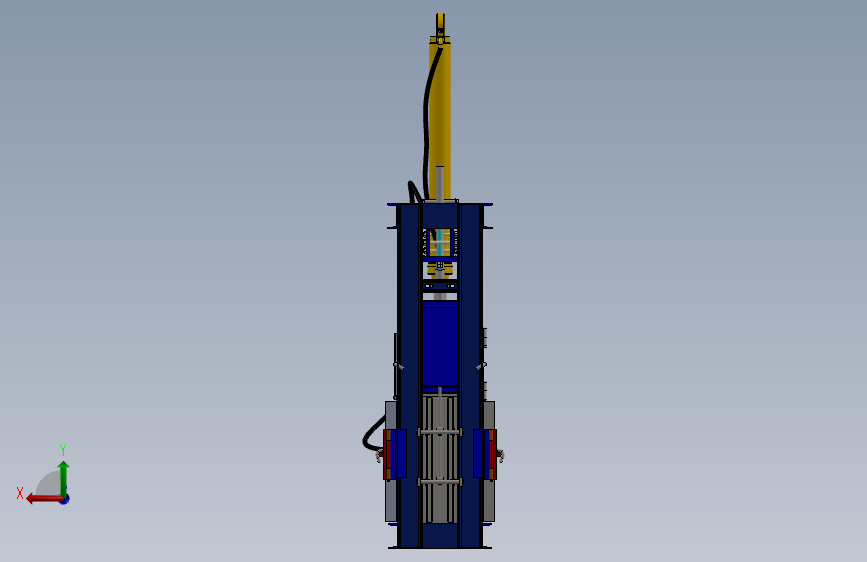Select the red clamp on the right side
This screenshot has height=562, width=867.
[493, 454]
